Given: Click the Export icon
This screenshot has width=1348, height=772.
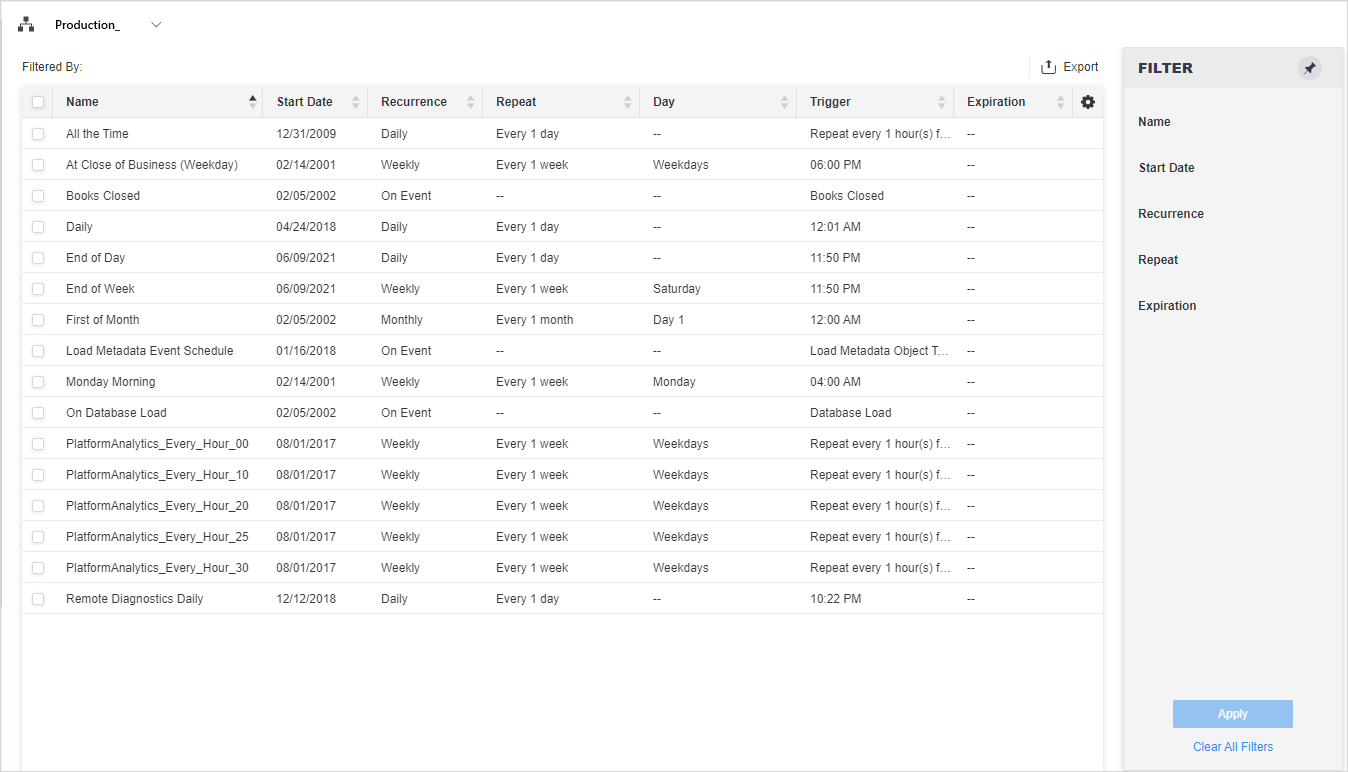Looking at the screenshot, I should (x=1048, y=67).
